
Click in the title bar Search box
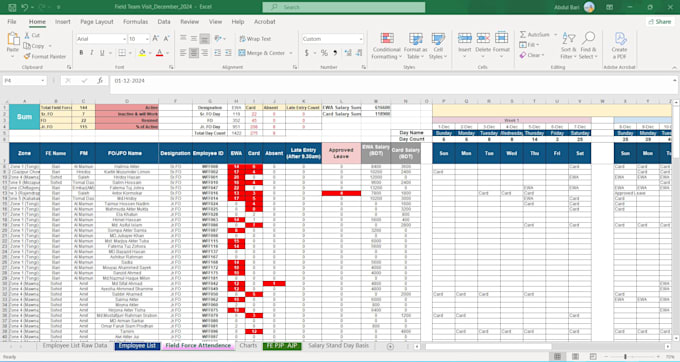click(343, 7)
